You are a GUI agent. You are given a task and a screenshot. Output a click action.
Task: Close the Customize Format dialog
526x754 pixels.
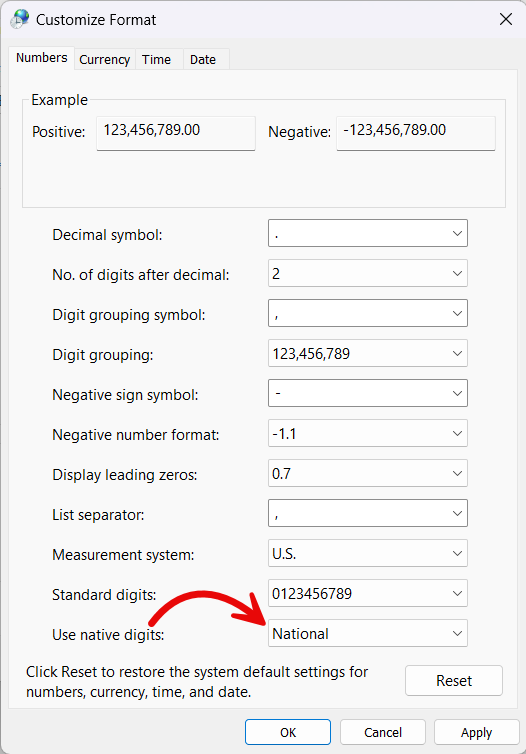coord(505,19)
